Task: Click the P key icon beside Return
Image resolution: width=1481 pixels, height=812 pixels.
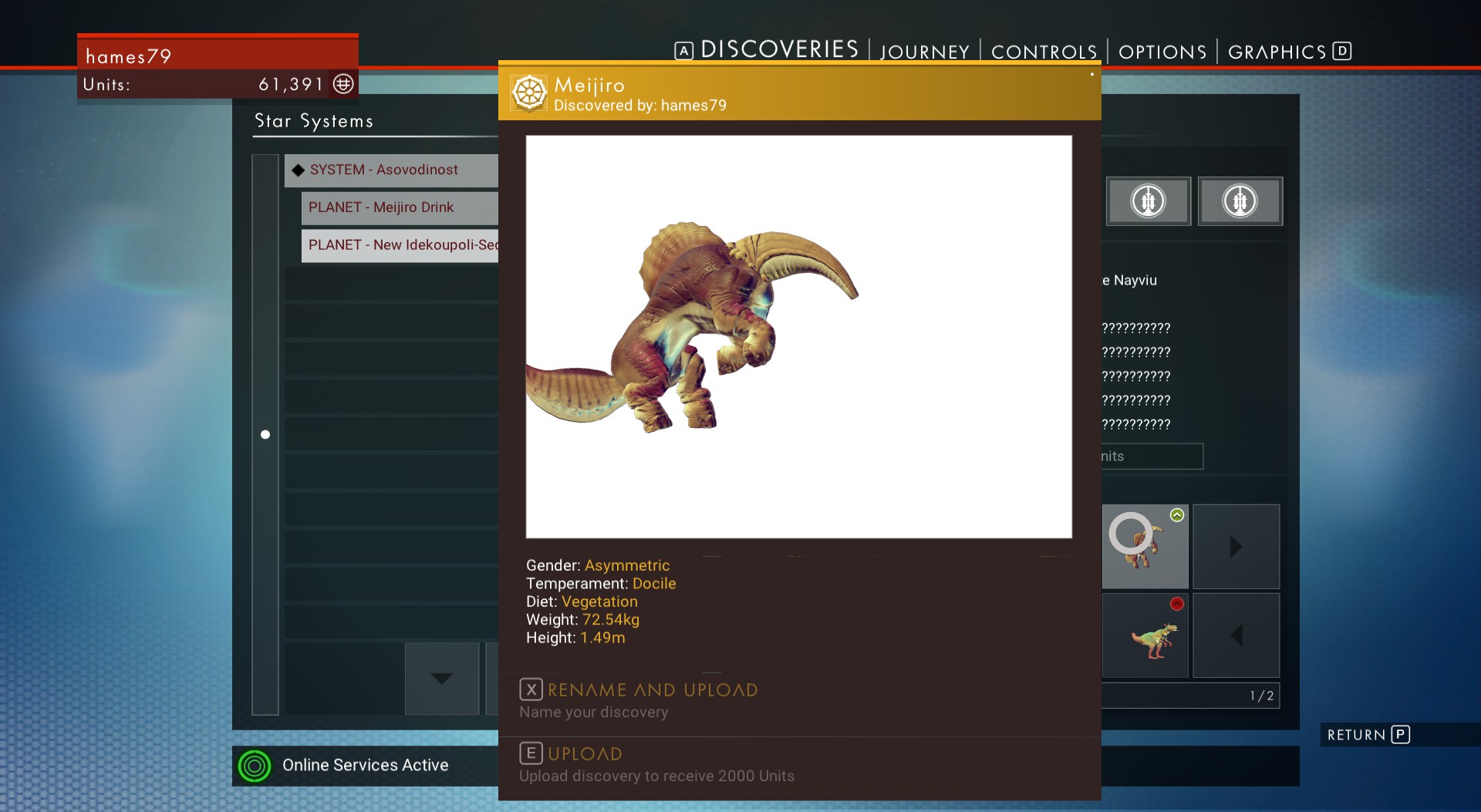Action: point(1401,735)
